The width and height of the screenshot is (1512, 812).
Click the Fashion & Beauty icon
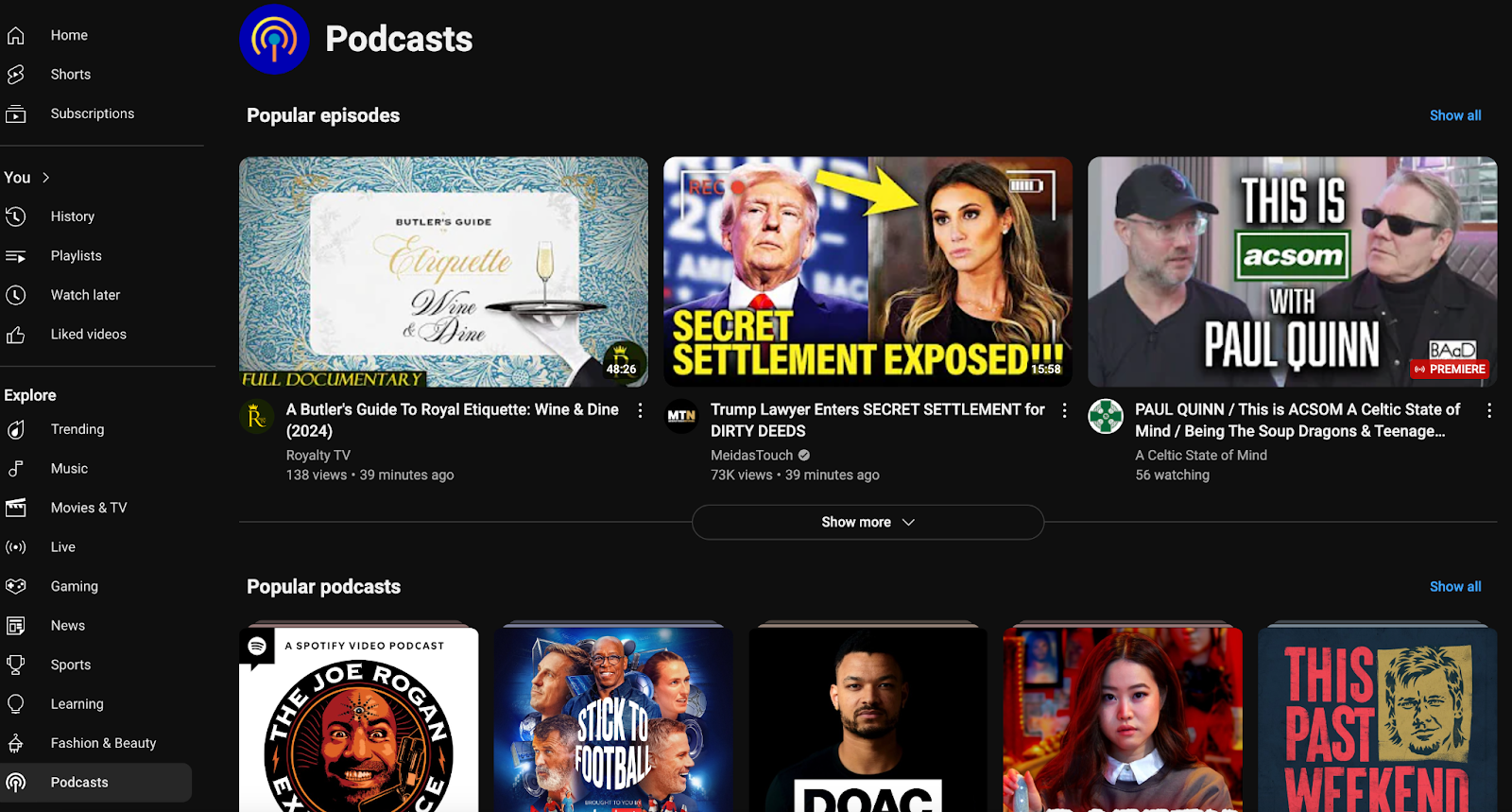point(15,743)
